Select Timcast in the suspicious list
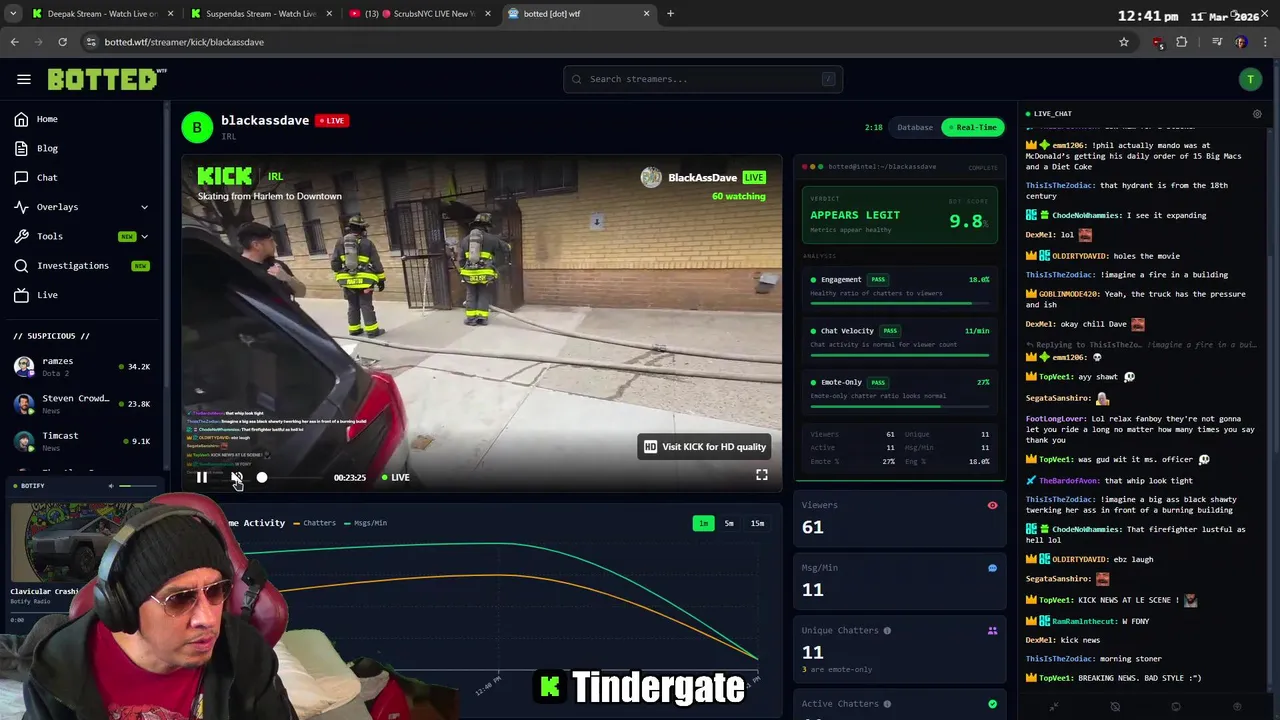Image resolution: width=1280 pixels, height=720 pixels. point(81,441)
